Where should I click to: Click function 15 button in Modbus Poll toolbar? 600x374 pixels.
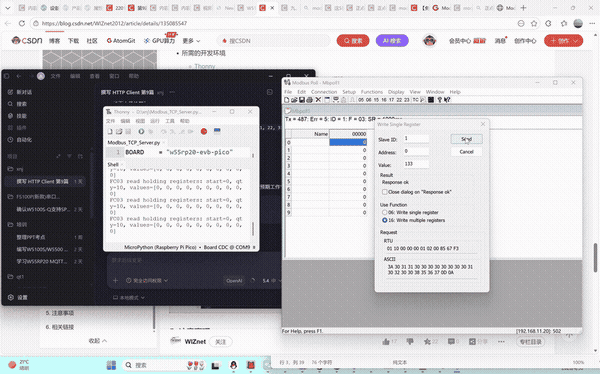(376, 100)
